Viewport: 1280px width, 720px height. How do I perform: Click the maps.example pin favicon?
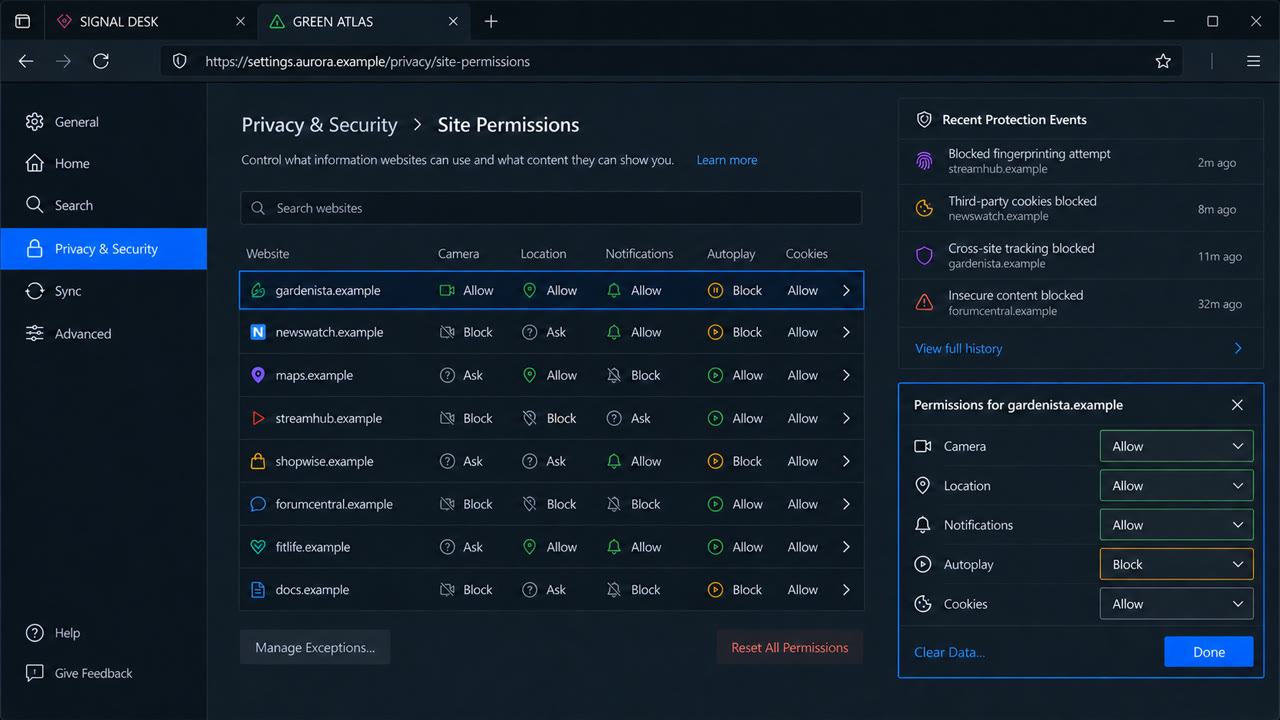tap(258, 375)
